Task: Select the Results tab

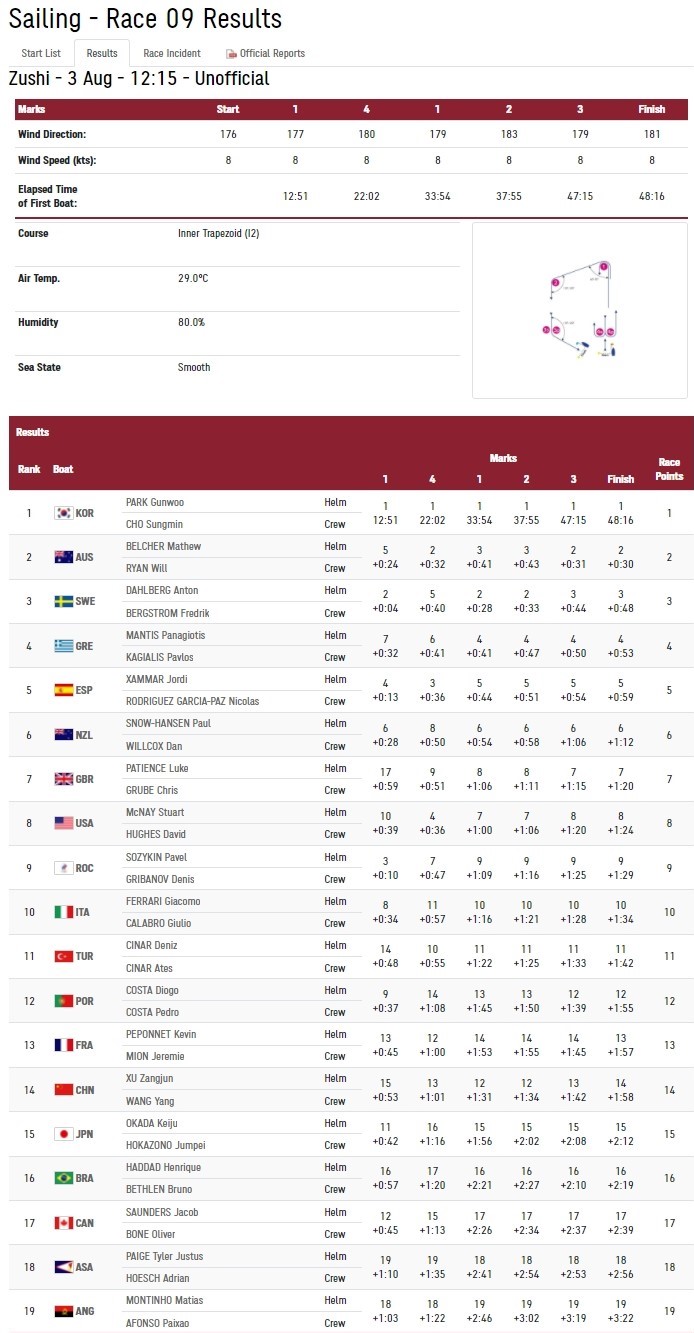Action: click(x=102, y=53)
